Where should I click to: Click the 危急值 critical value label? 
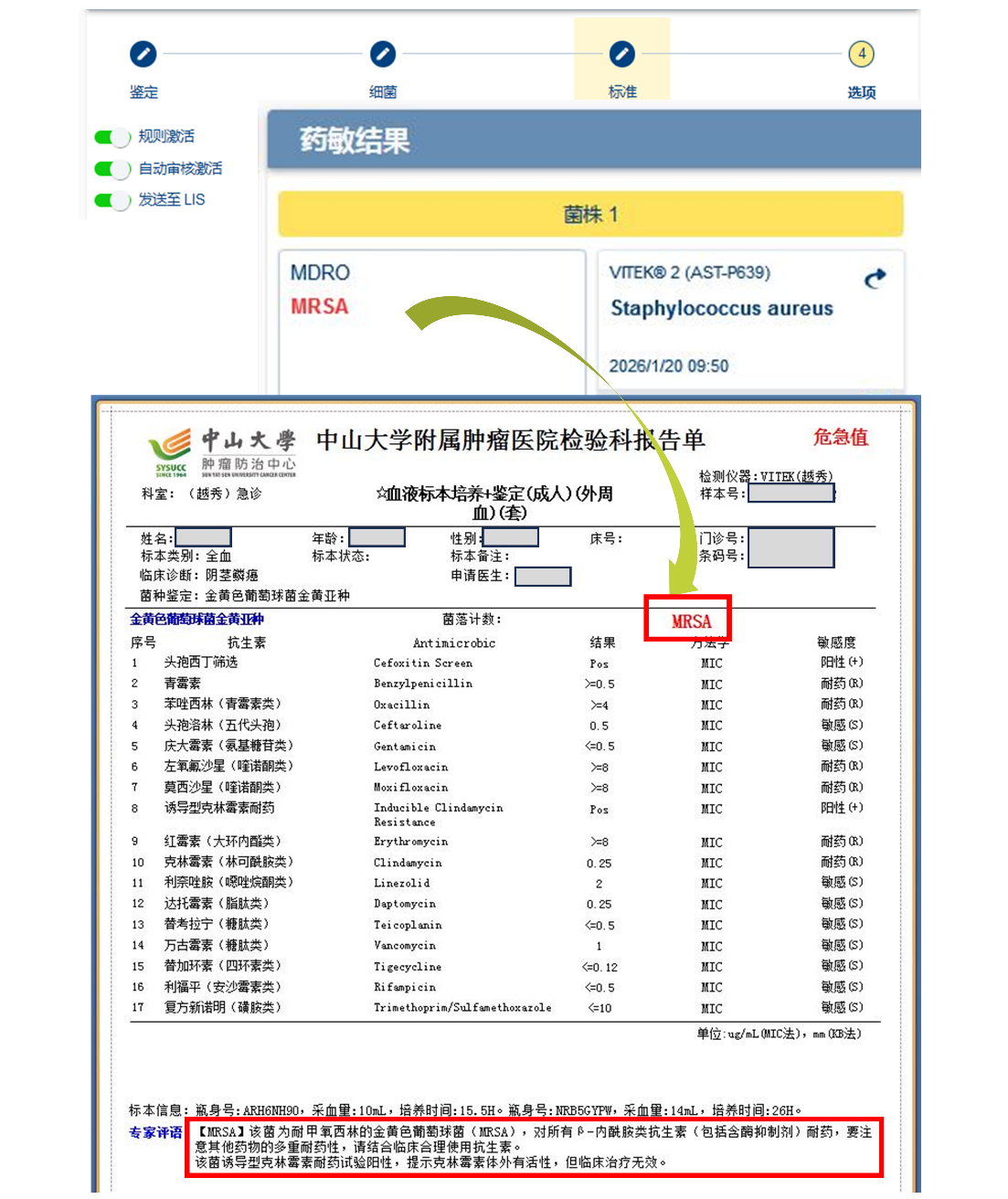[x=840, y=438]
